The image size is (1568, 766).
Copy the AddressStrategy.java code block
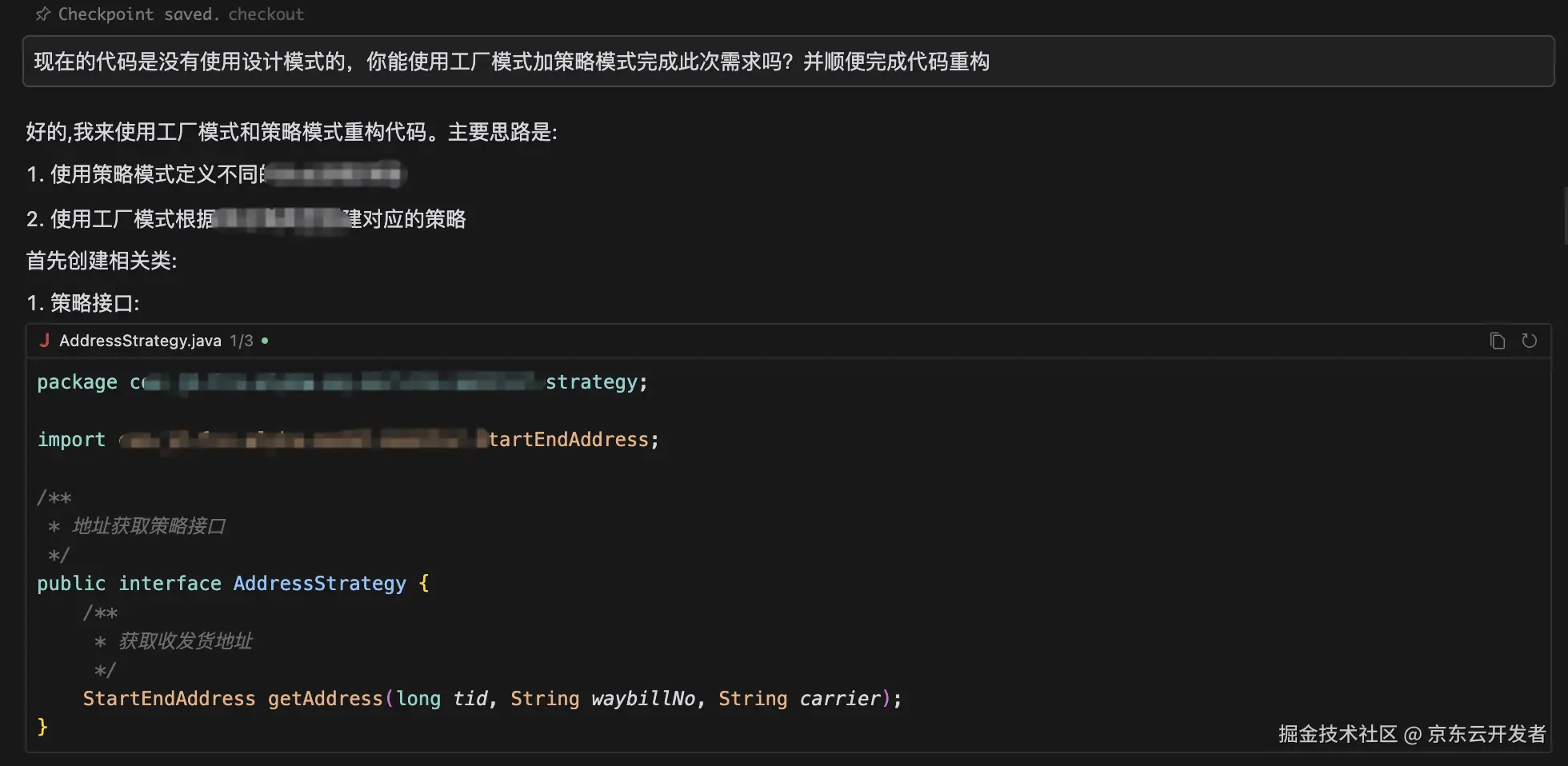1497,341
